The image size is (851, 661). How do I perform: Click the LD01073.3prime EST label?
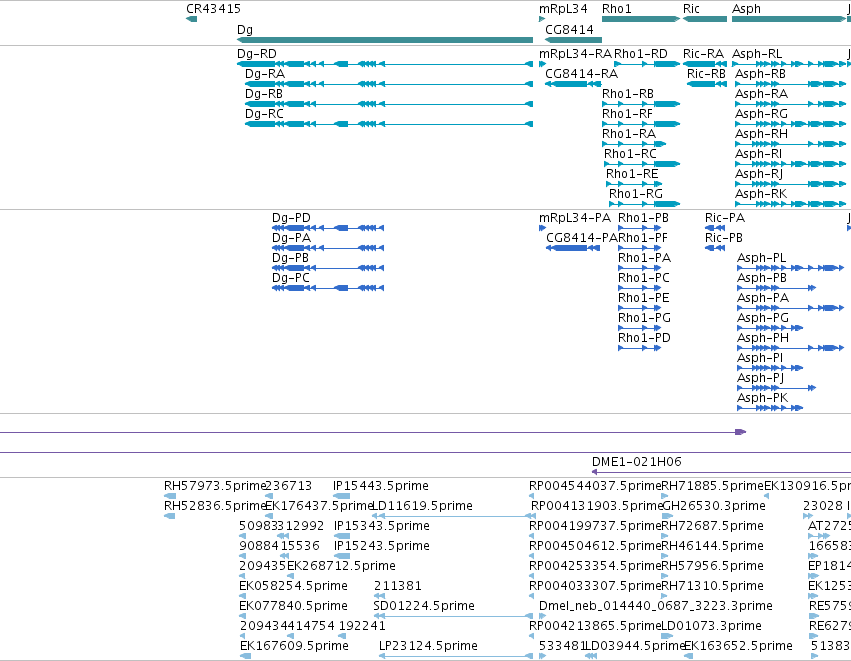coord(711,626)
